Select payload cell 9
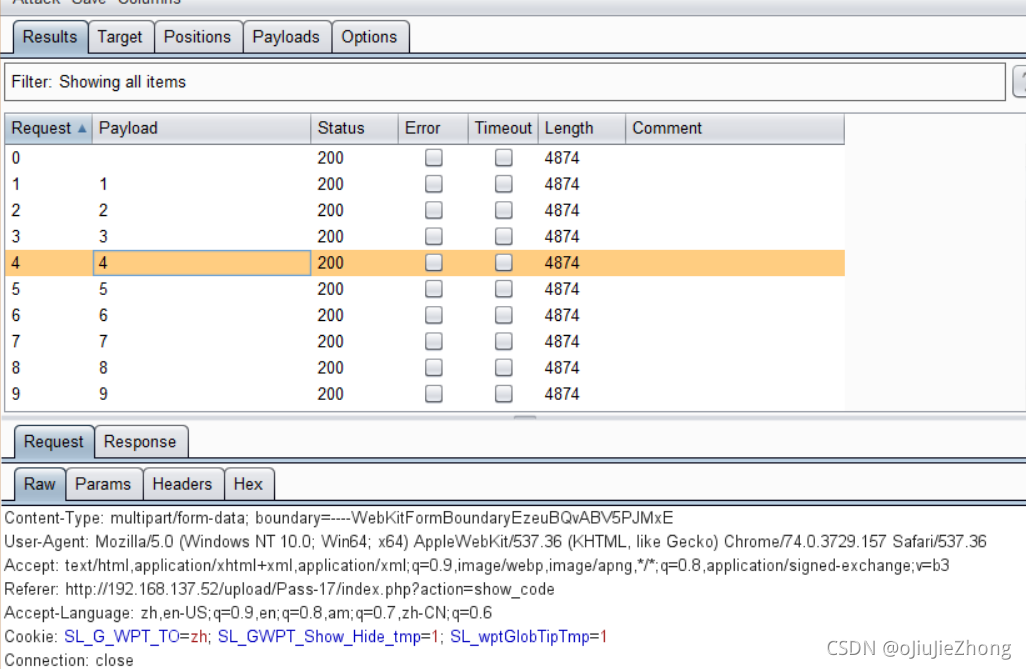The image size is (1026, 669). pyautogui.click(x=202, y=393)
